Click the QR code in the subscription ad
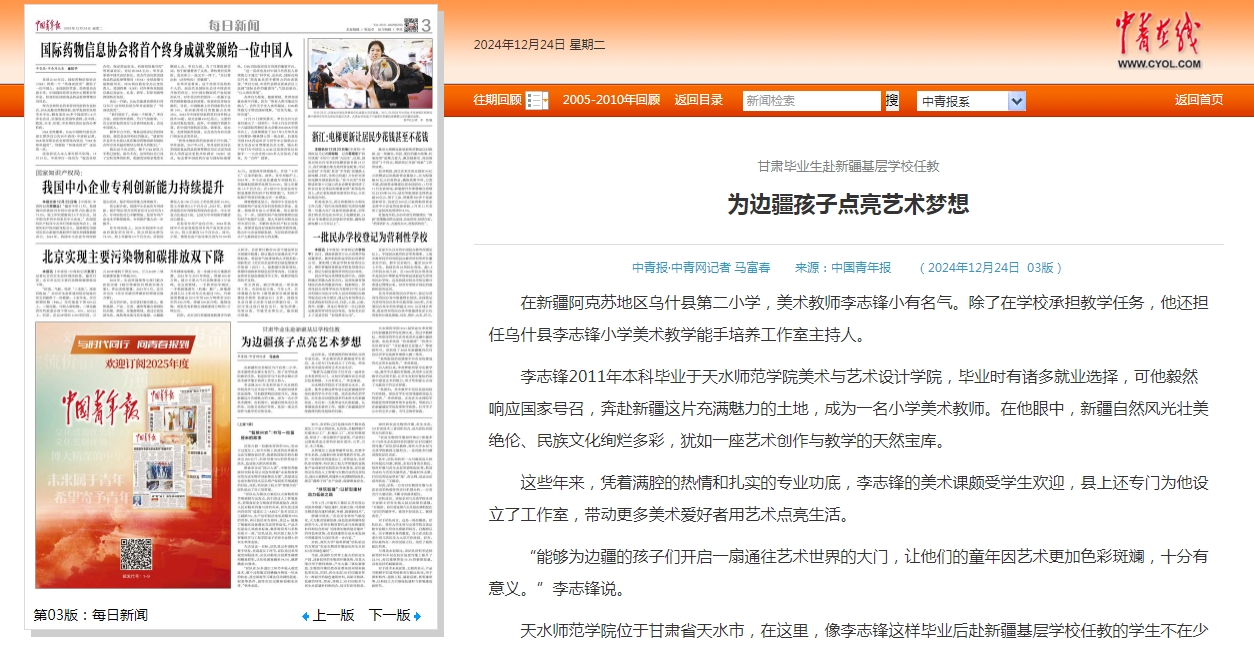The image size is (1254, 649). 136,554
